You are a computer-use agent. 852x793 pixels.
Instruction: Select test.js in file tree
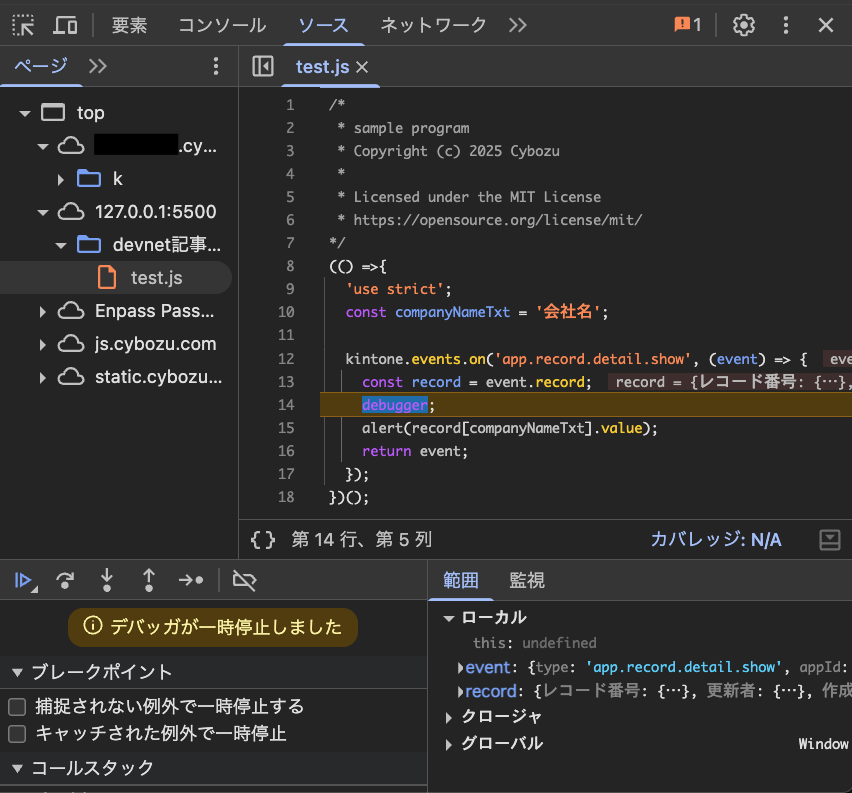[x=116, y=278]
